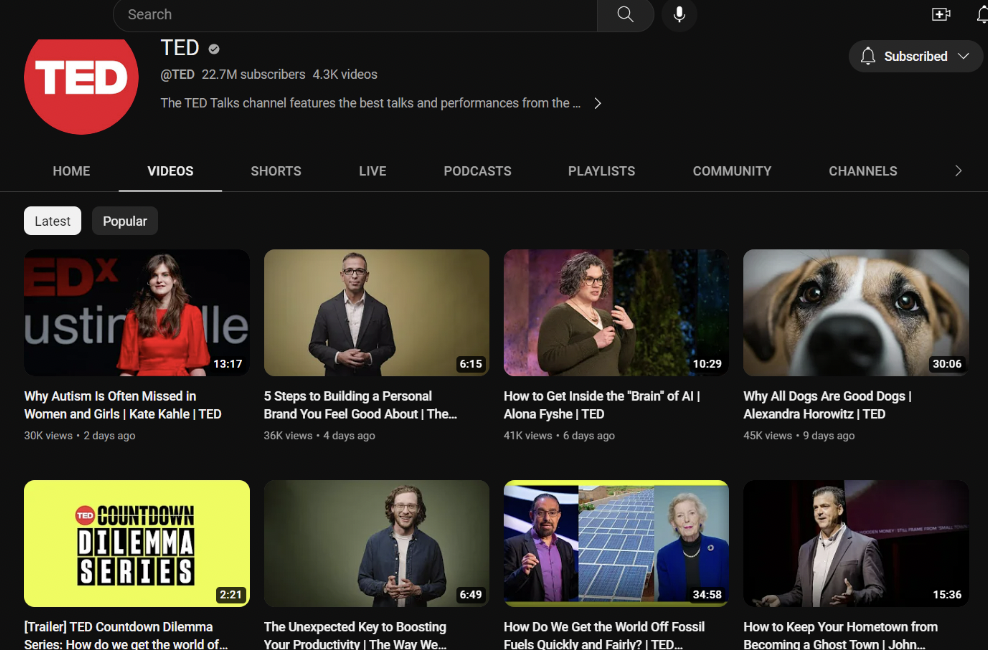
Task: Play the TED Countdown Dilemma Series trailer thumbnail
Action: [136, 543]
